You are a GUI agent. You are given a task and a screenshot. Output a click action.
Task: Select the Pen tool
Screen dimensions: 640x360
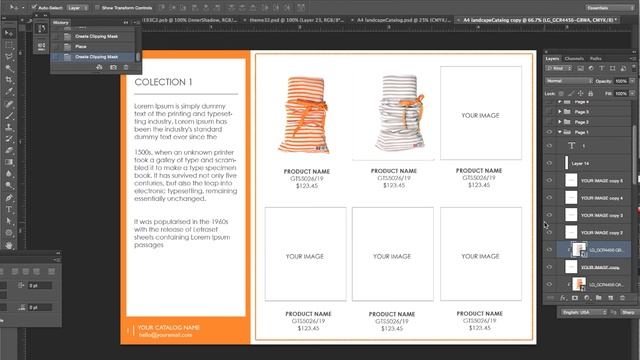click(x=9, y=198)
